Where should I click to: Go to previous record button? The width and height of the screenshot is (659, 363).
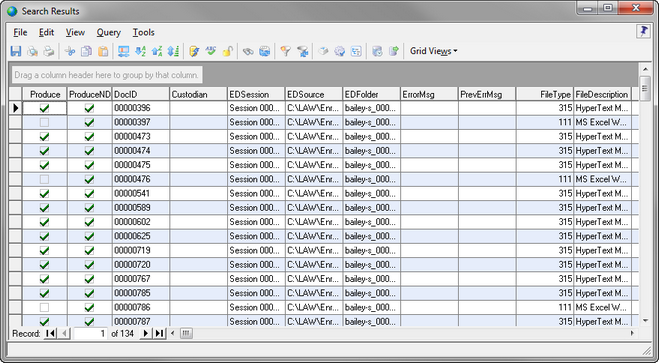tap(64, 334)
